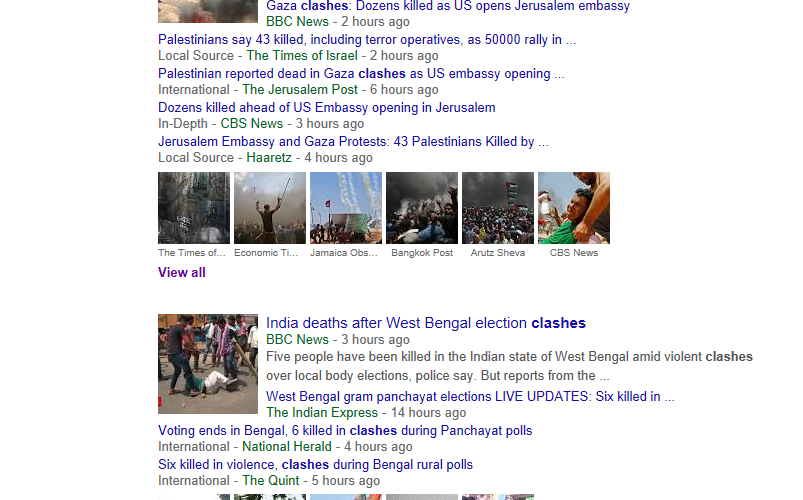
Task: Click The Times of Israel thumbnail image
Action: click(x=194, y=208)
